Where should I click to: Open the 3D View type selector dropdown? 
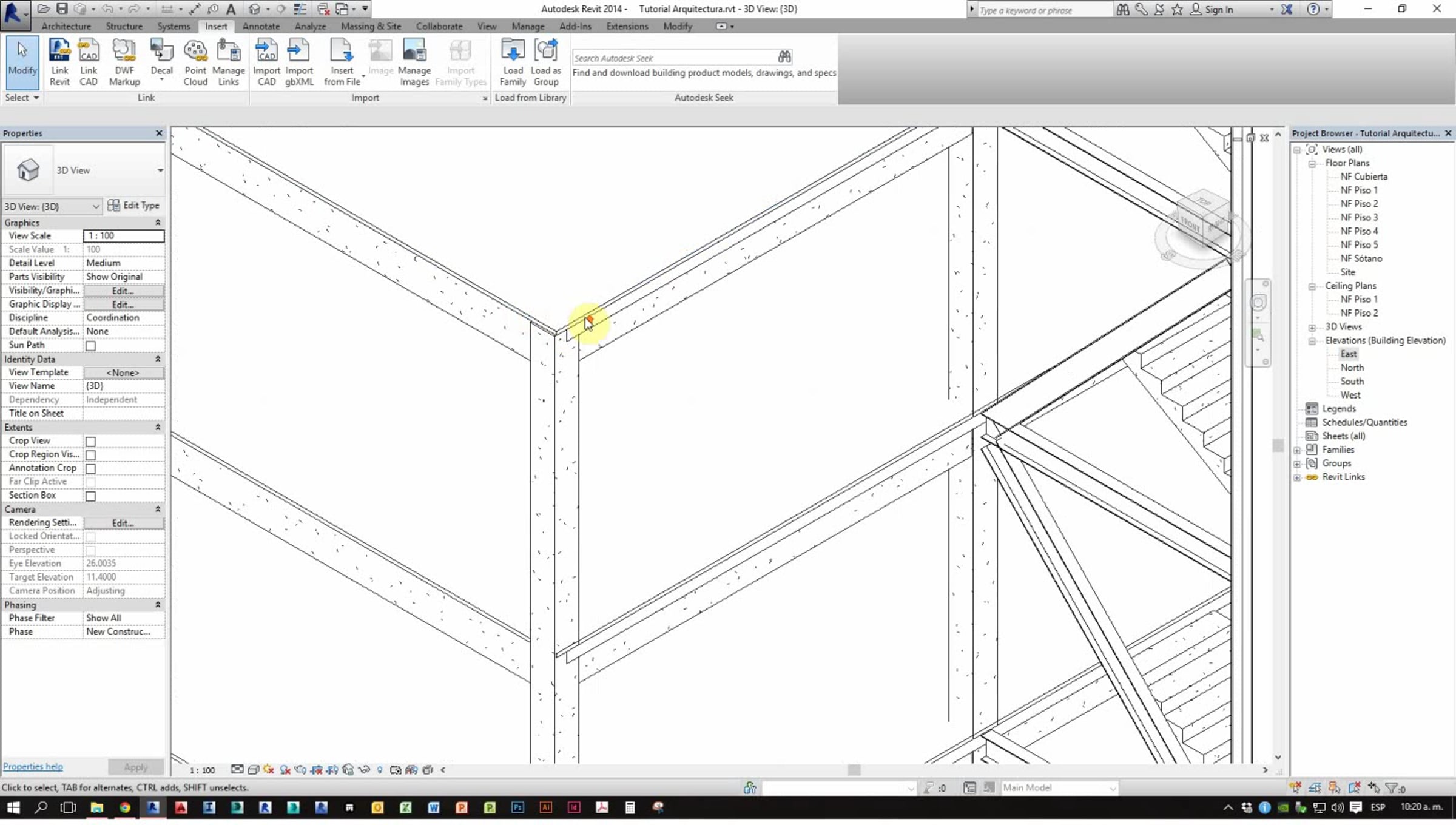(x=160, y=170)
